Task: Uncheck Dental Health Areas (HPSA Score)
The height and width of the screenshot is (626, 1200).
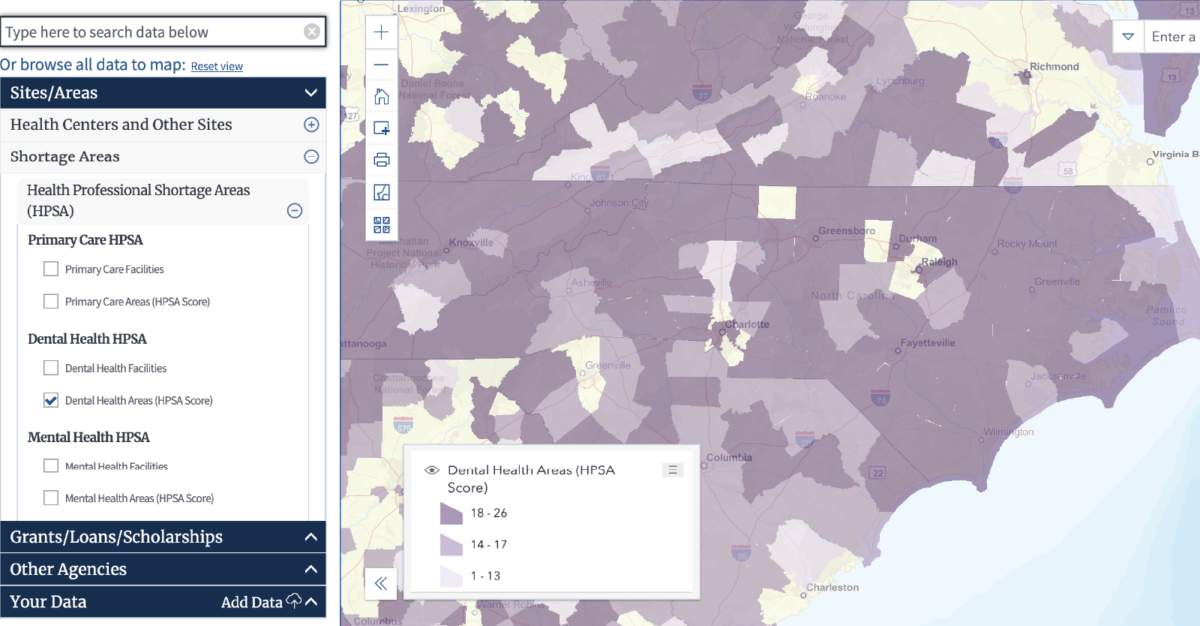Action: (51, 400)
